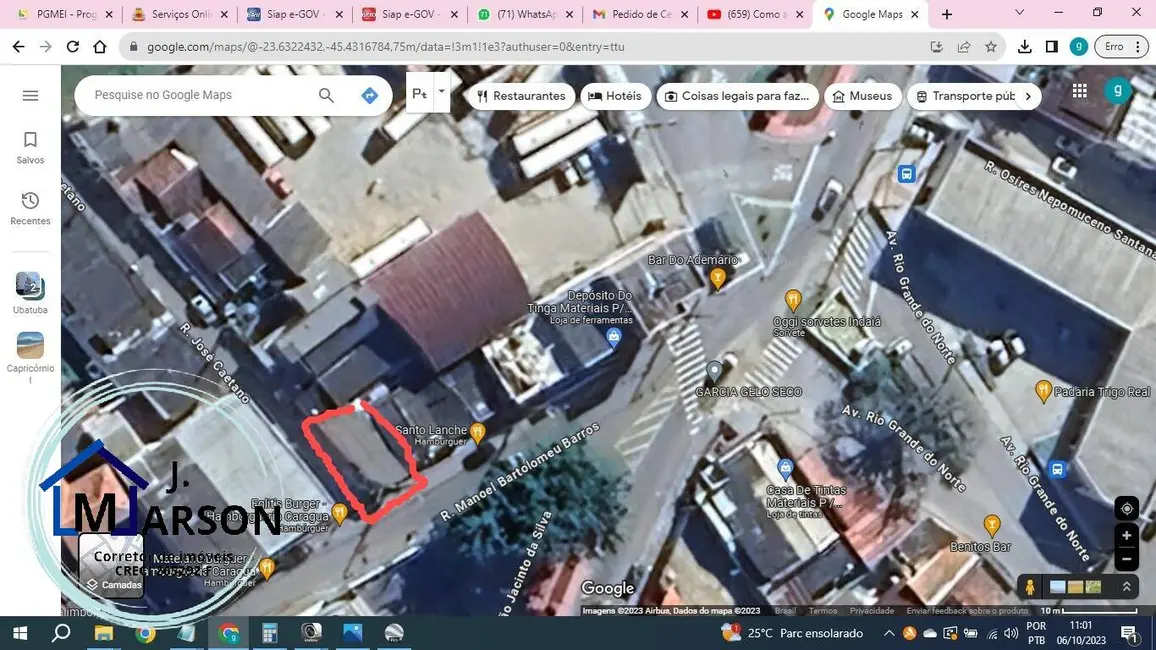Open the Recentes history panel
The width and height of the screenshot is (1156, 650).
30,208
